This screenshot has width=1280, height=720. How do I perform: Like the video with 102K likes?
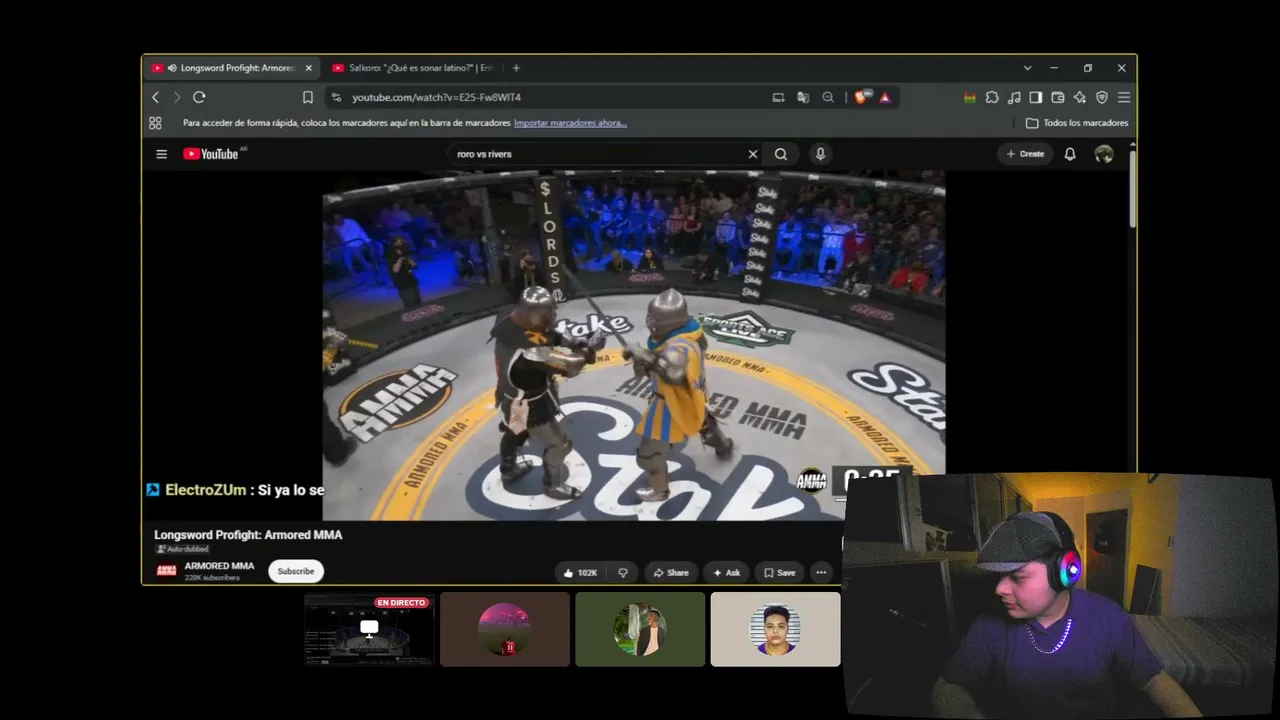tap(580, 572)
